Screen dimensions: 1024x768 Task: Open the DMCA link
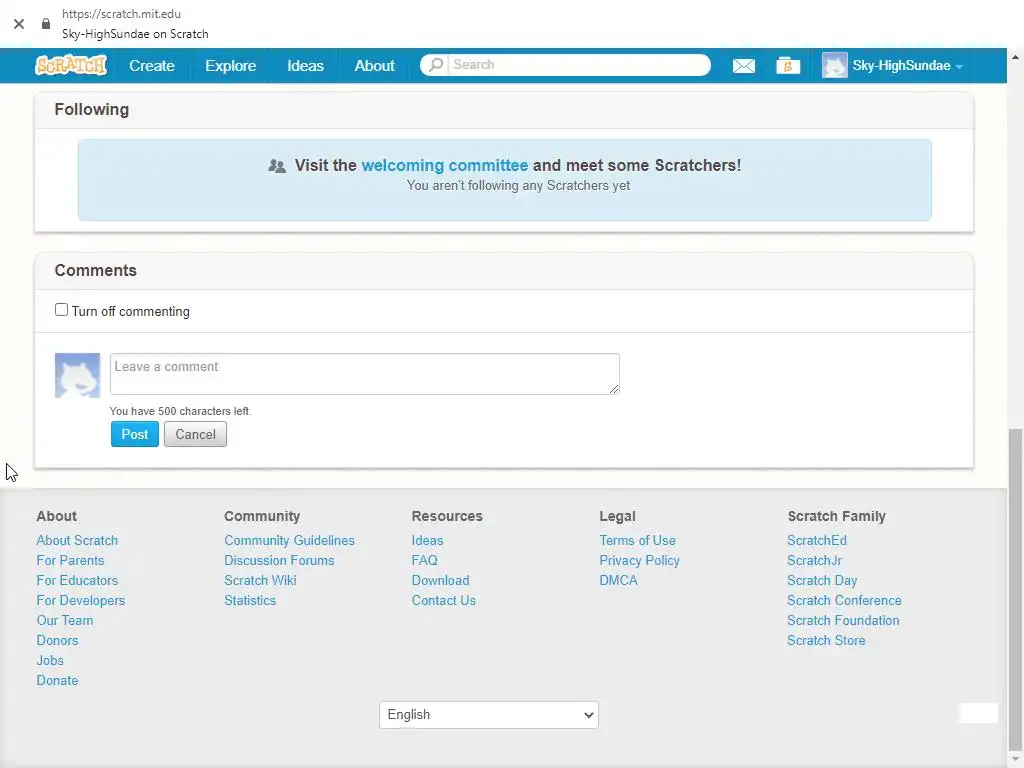point(618,580)
